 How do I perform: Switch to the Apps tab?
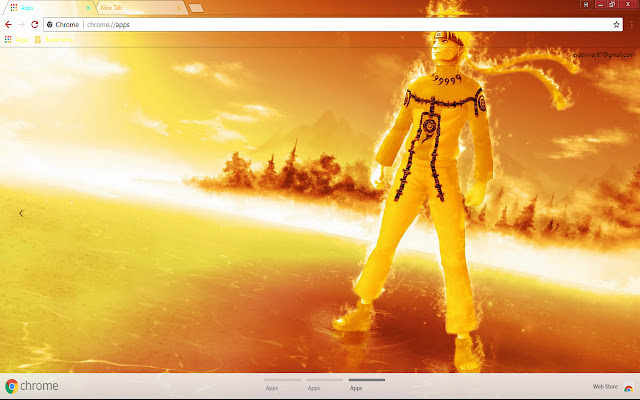49,8
